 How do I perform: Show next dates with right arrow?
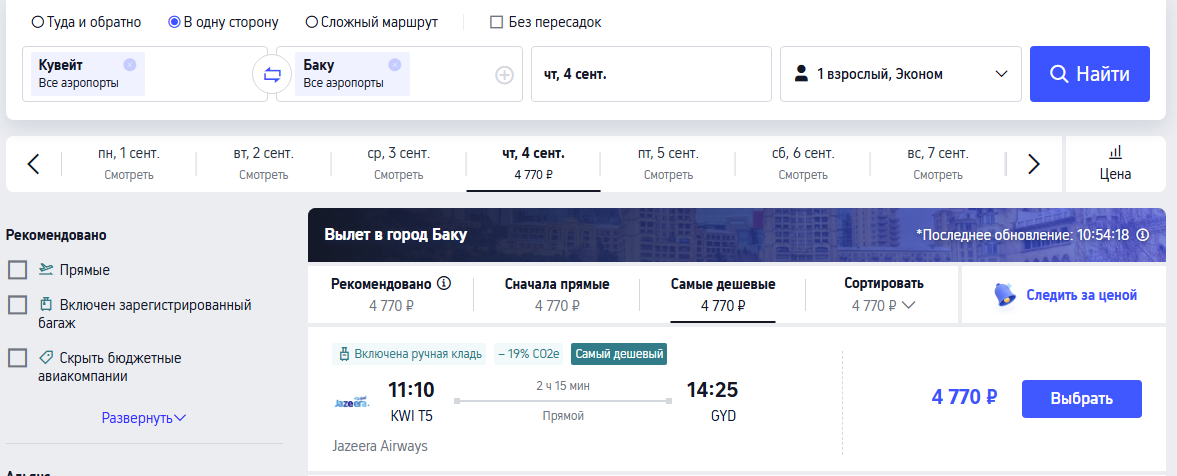1034,164
